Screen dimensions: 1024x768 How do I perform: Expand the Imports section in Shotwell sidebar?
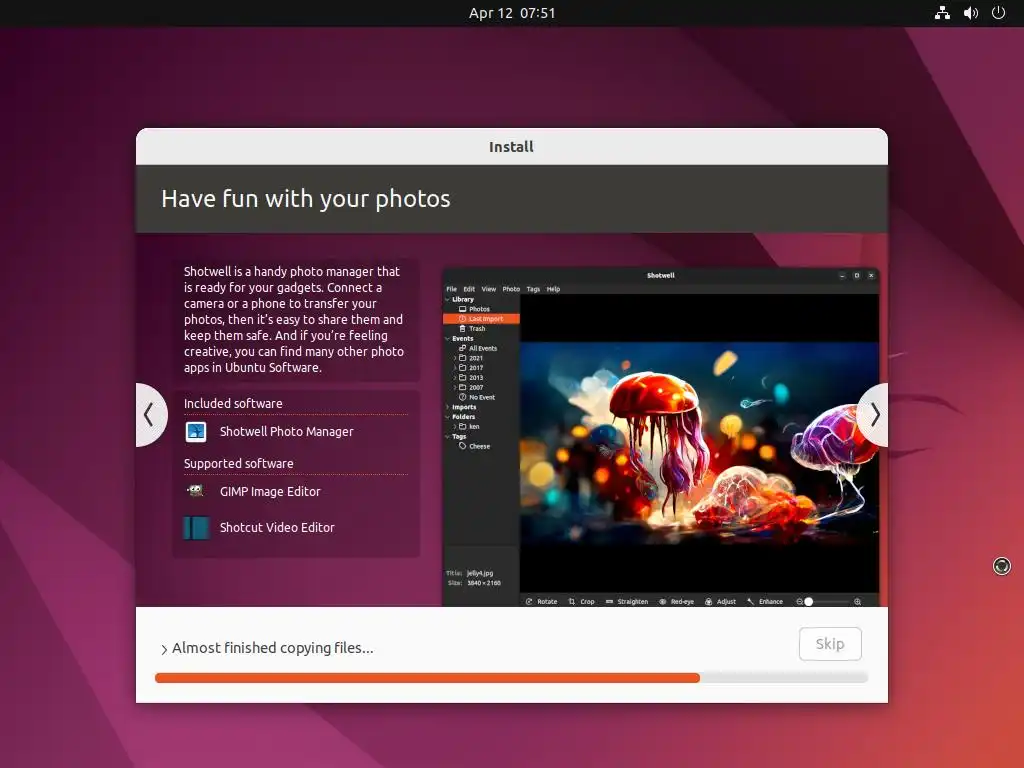coord(448,407)
